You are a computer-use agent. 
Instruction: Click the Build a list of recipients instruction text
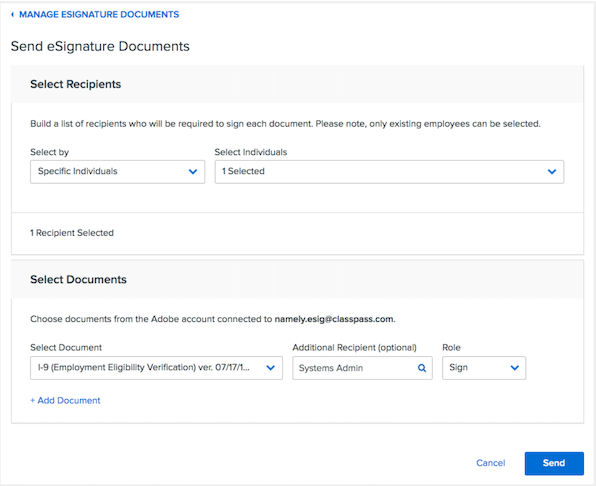tap(285, 124)
